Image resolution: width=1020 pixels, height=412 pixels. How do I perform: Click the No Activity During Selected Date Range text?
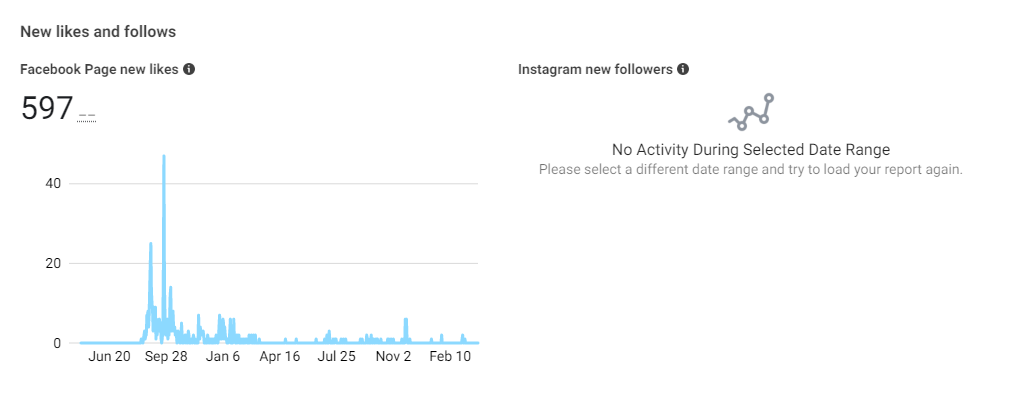[751, 150]
